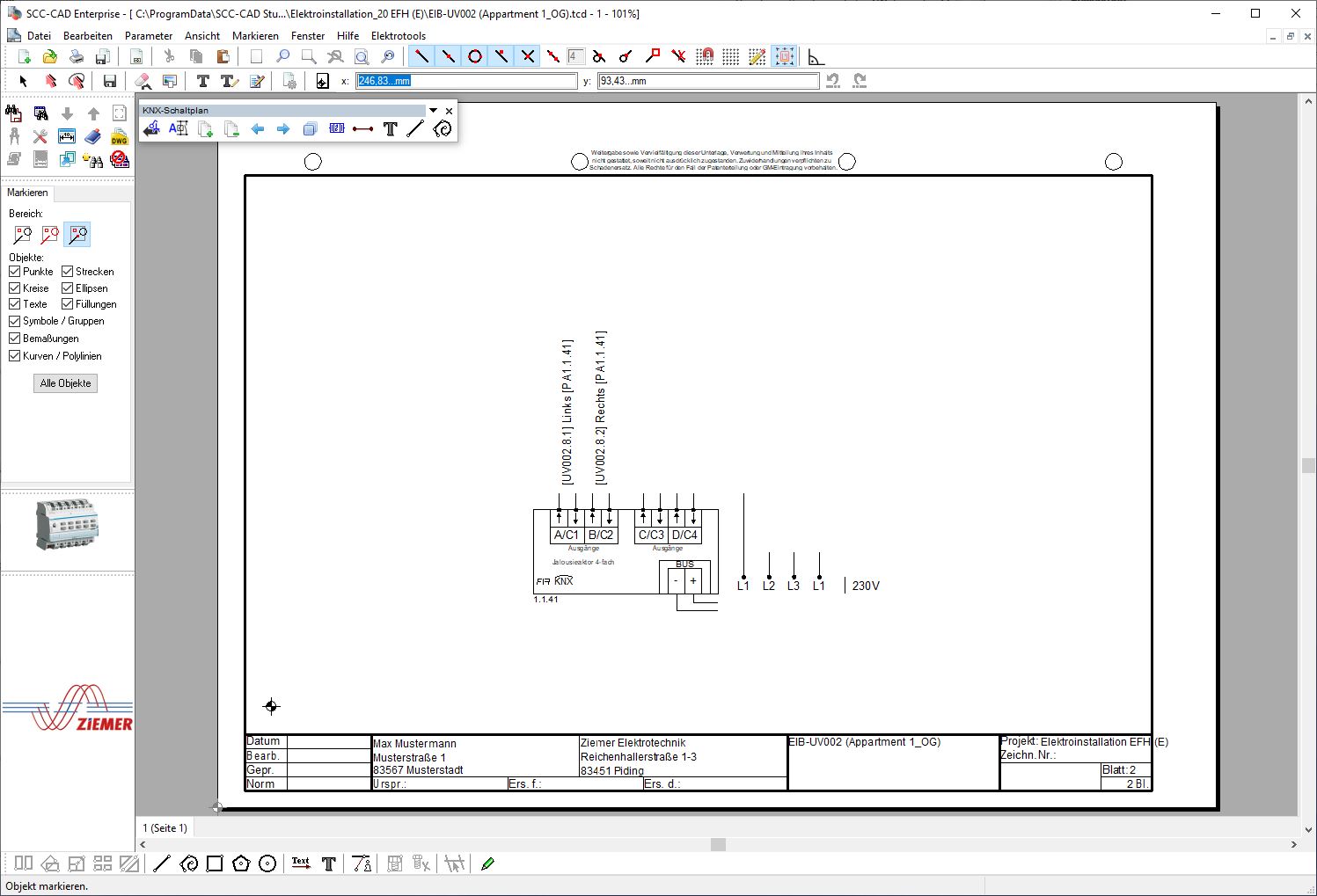Select the DWG export icon
This screenshot has width=1317, height=896.
[x=120, y=136]
